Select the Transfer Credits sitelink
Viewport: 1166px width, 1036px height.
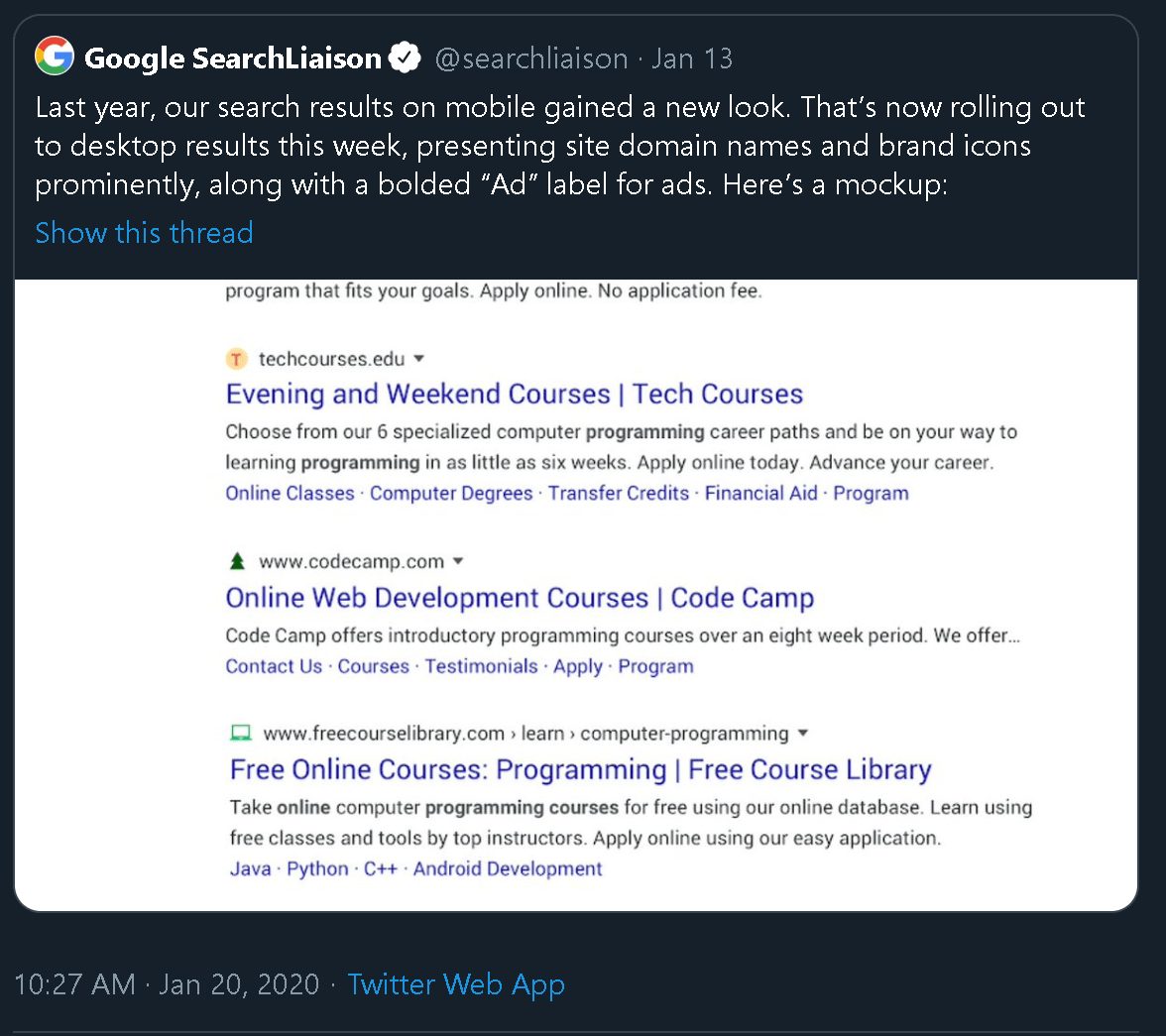[x=618, y=493]
